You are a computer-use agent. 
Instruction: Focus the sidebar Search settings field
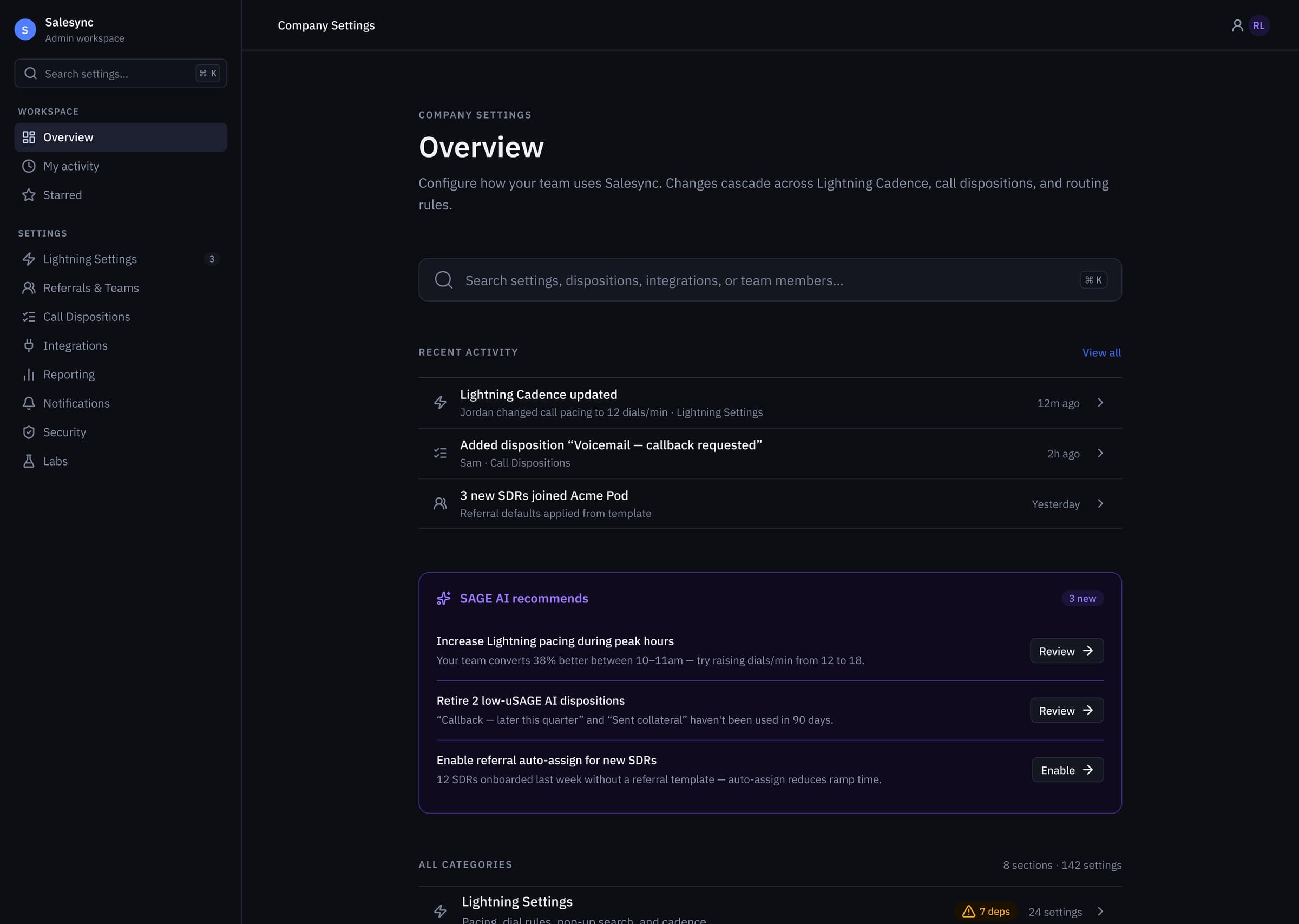[x=121, y=74]
